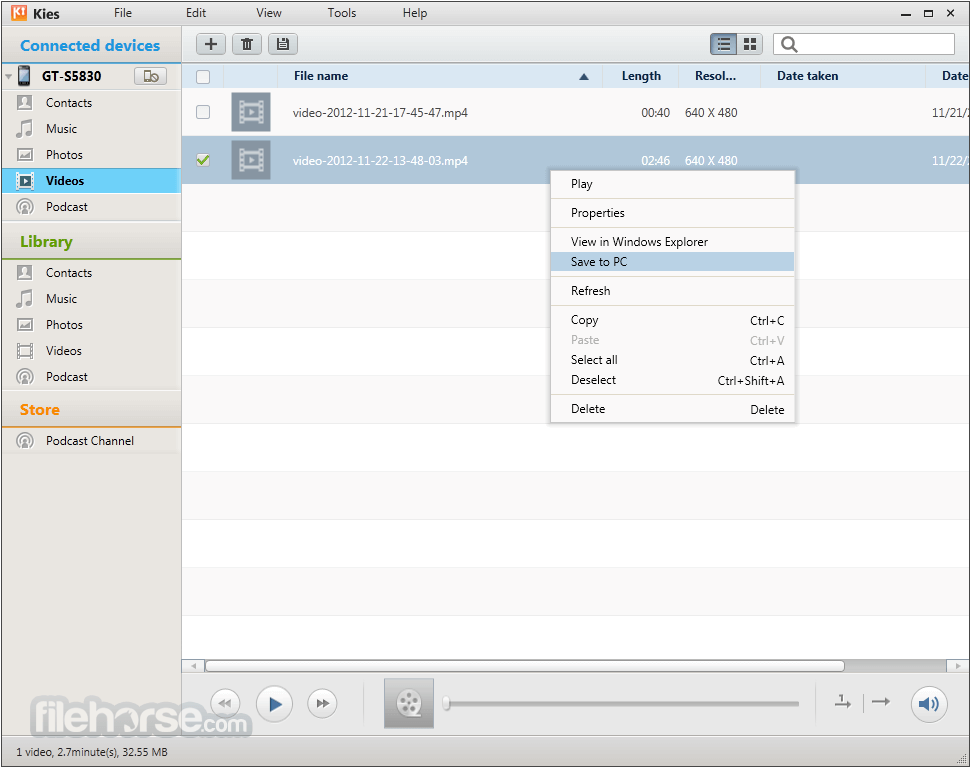Viewport: 971px width, 768px height.
Task: Switch to list view icon
Action: coord(723,44)
